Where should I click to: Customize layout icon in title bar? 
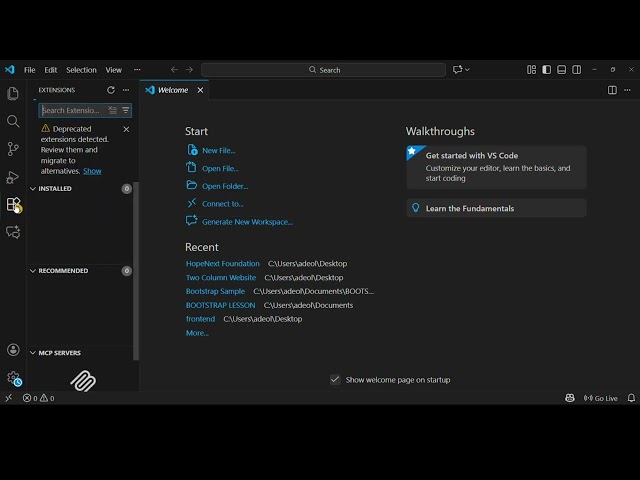tap(531, 70)
